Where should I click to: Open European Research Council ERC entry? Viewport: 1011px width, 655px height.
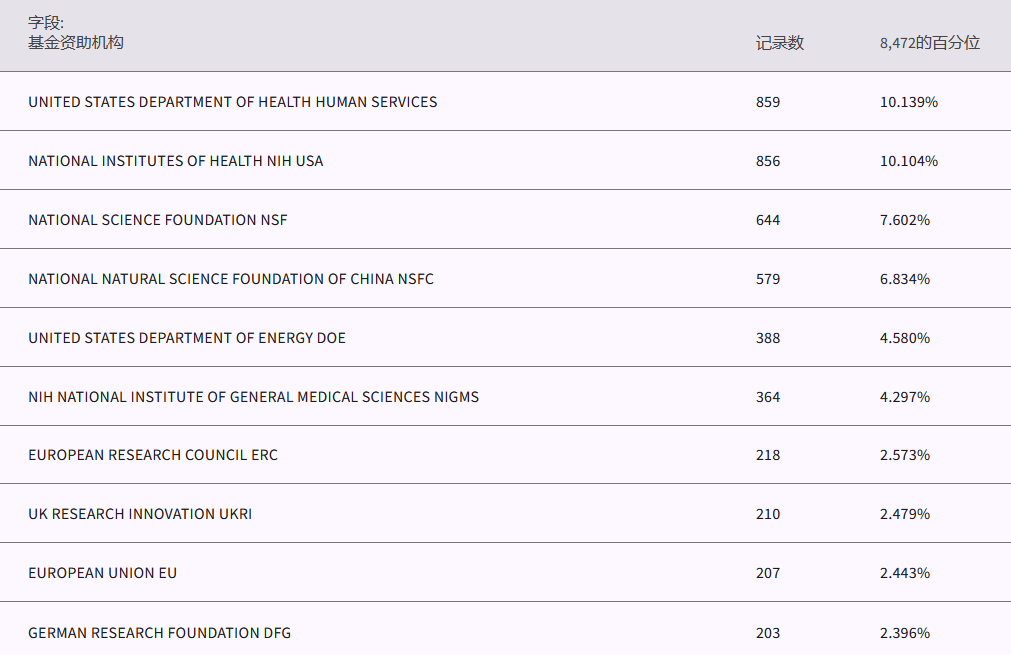[x=153, y=455]
